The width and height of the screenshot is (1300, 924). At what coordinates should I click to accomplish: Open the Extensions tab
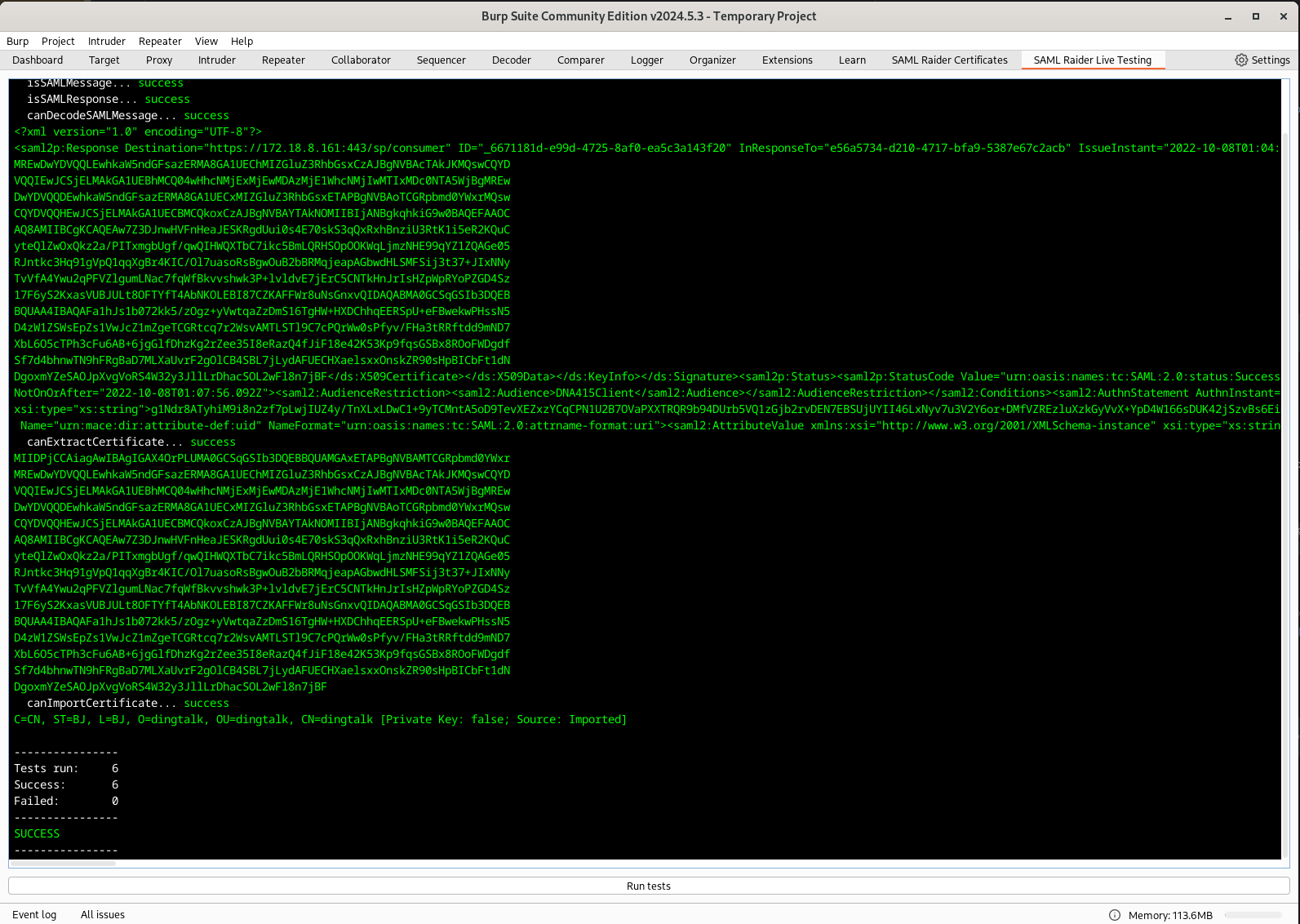[x=788, y=60]
